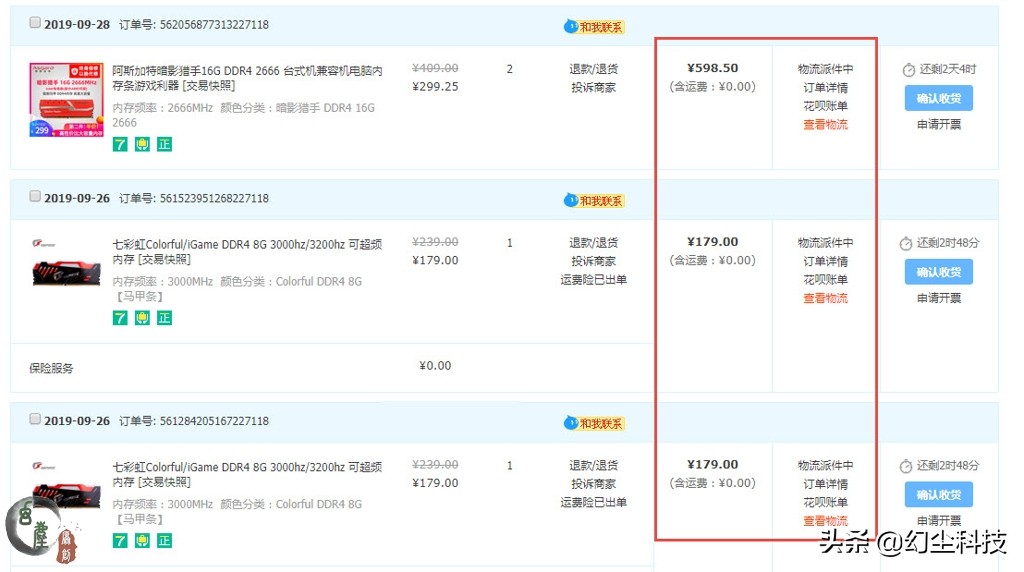Click 运费险已出单 in order 561523951268227118

(x=593, y=279)
